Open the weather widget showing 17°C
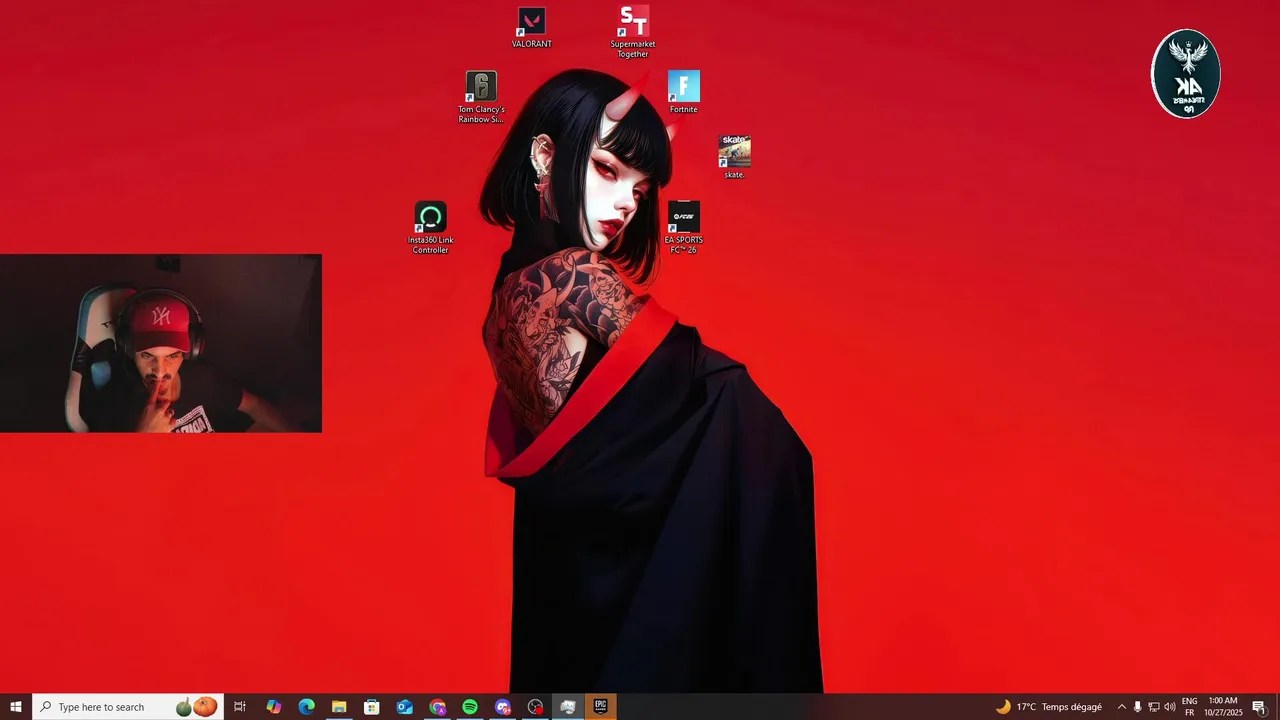Image resolution: width=1280 pixels, height=720 pixels. [1048, 707]
